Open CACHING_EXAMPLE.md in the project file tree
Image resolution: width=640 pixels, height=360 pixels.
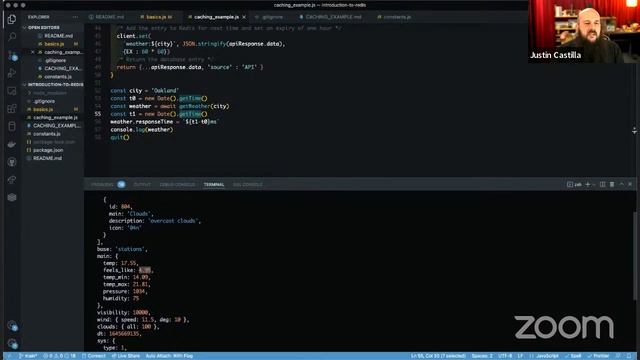click(57, 126)
